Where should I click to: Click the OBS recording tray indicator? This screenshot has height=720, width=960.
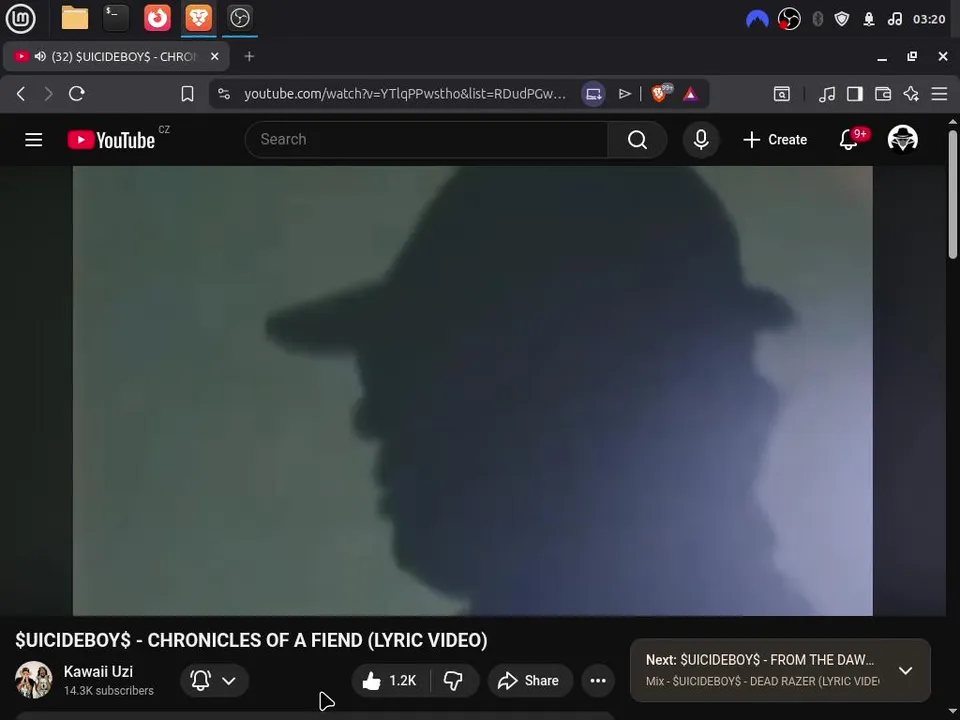tap(789, 19)
